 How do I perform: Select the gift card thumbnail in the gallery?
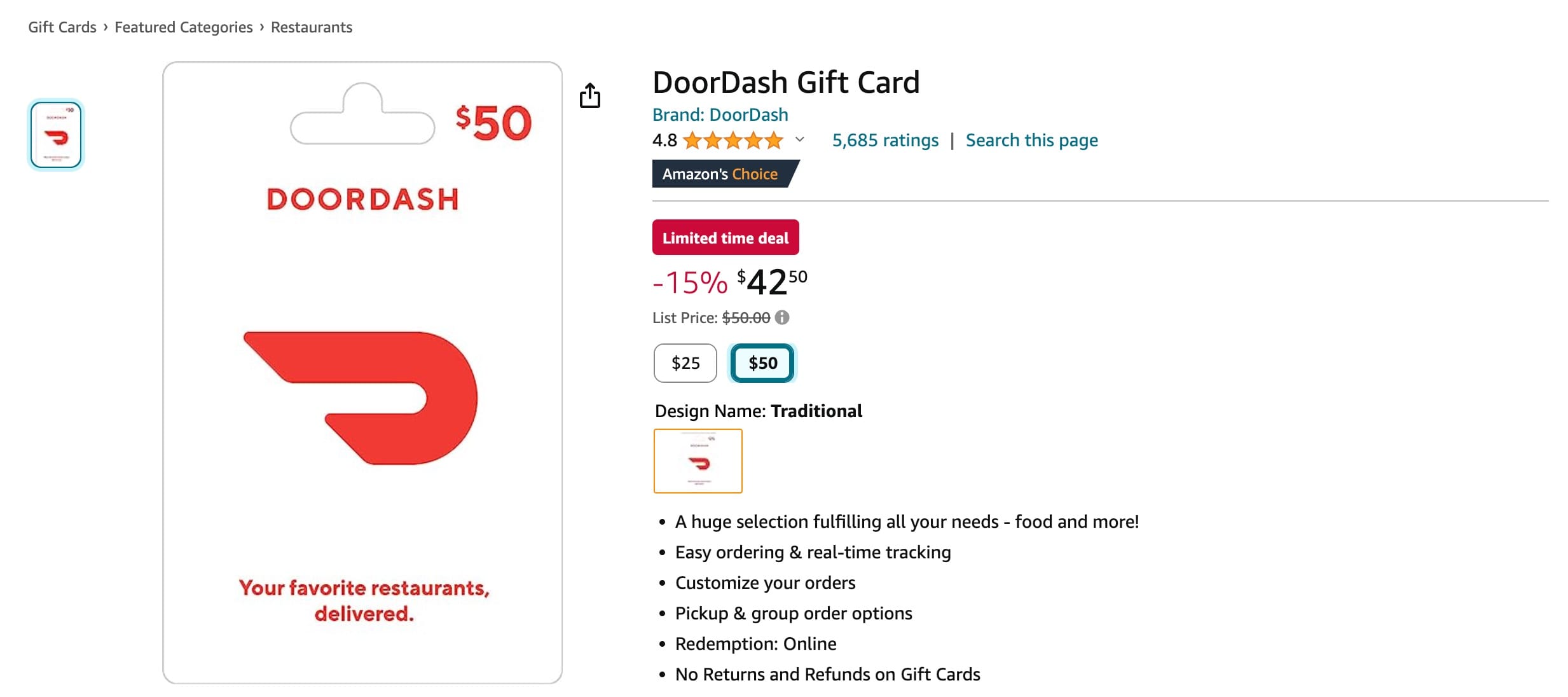click(55, 135)
